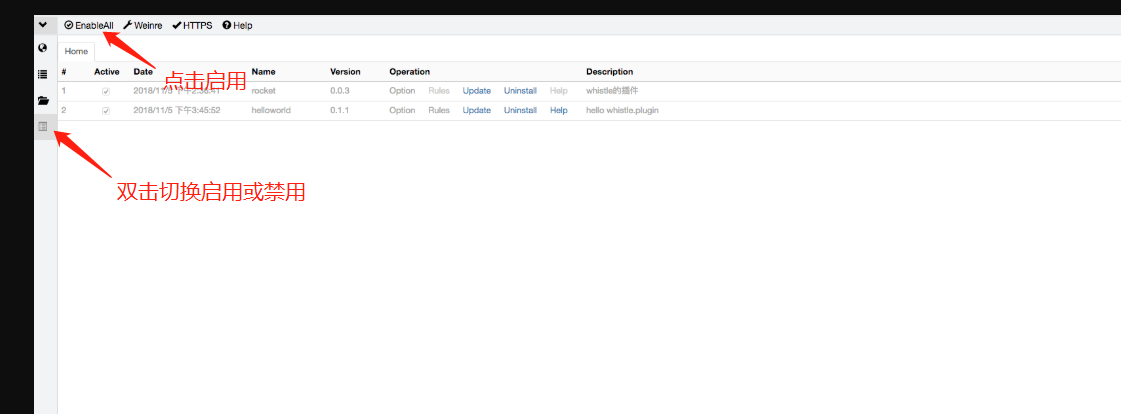Click the Version column header
The width and height of the screenshot is (1121, 414).
[345, 72]
